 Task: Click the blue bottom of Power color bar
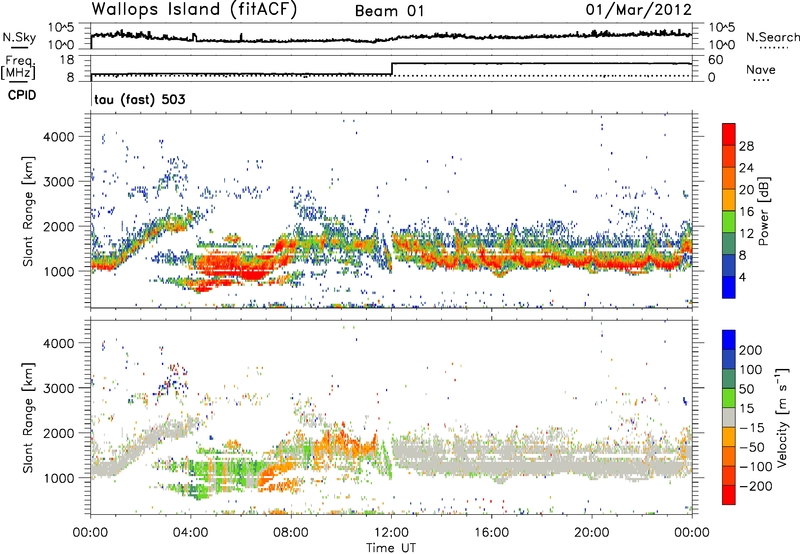click(729, 287)
